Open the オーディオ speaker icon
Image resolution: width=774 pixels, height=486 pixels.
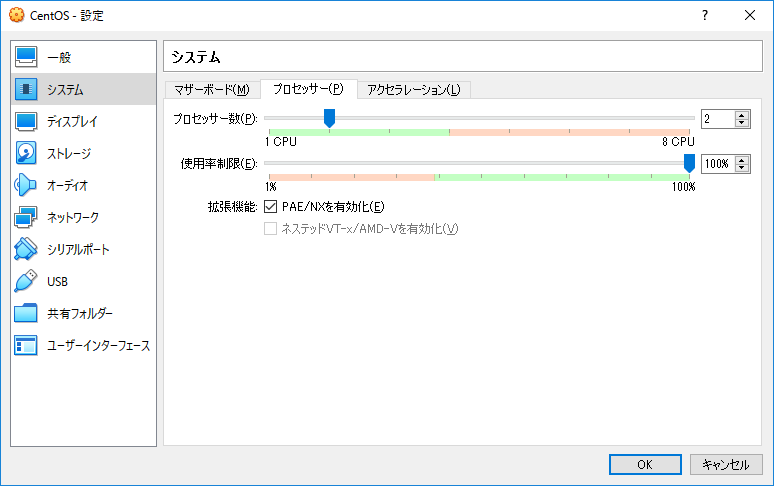(x=26, y=186)
